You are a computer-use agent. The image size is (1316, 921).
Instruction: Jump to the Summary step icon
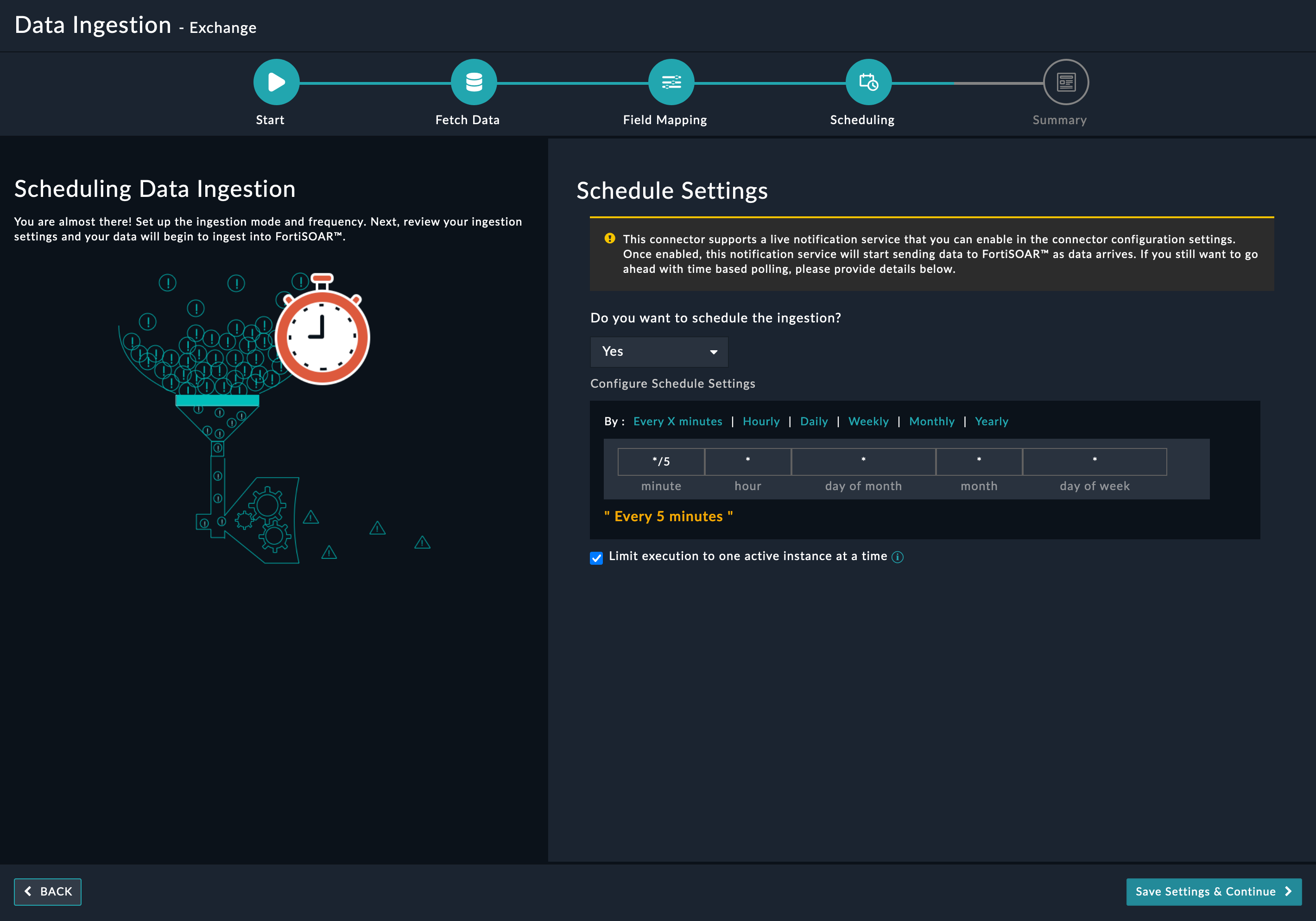pyautogui.click(x=1065, y=82)
